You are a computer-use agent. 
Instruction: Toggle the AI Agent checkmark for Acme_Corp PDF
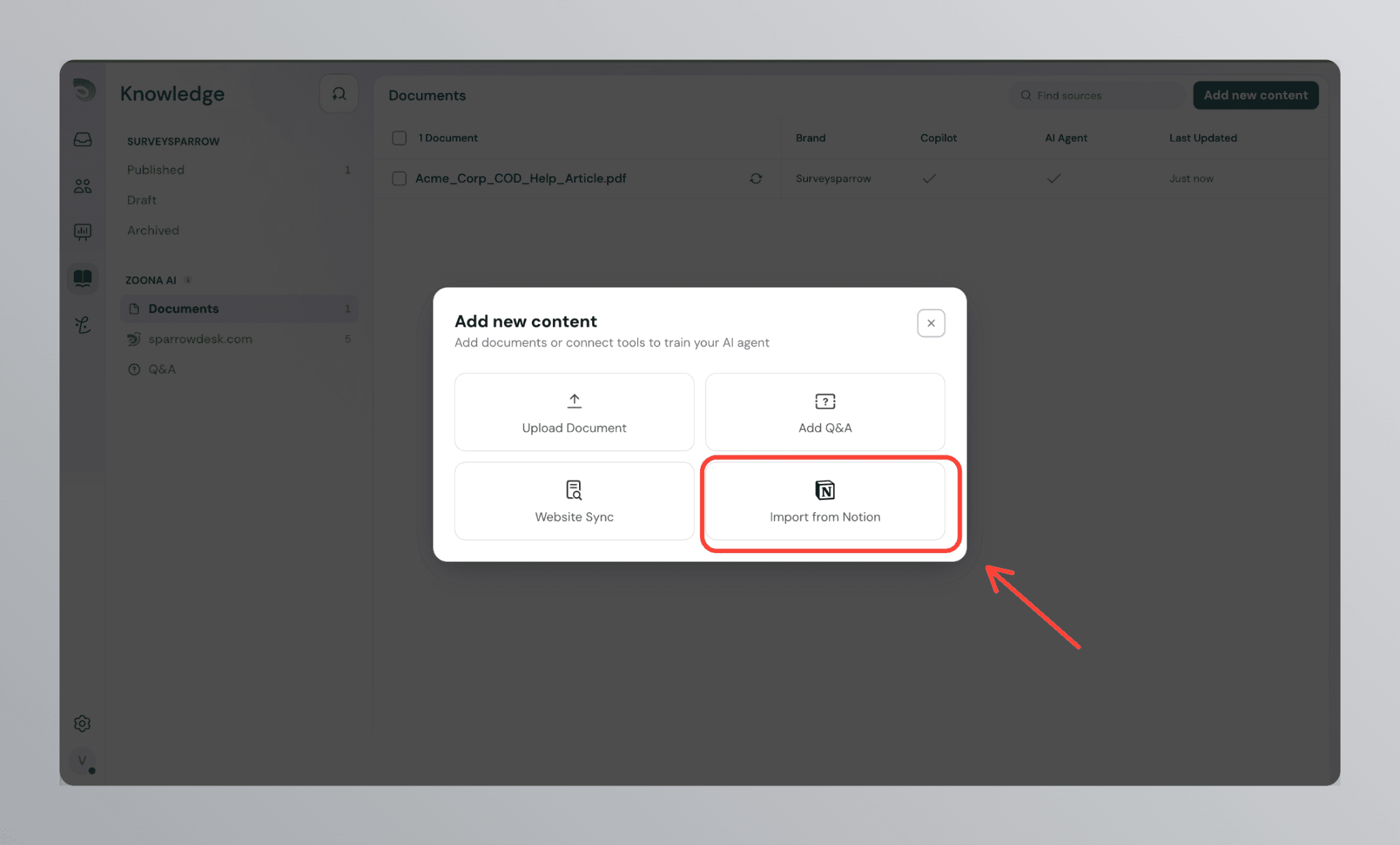tap(1053, 178)
